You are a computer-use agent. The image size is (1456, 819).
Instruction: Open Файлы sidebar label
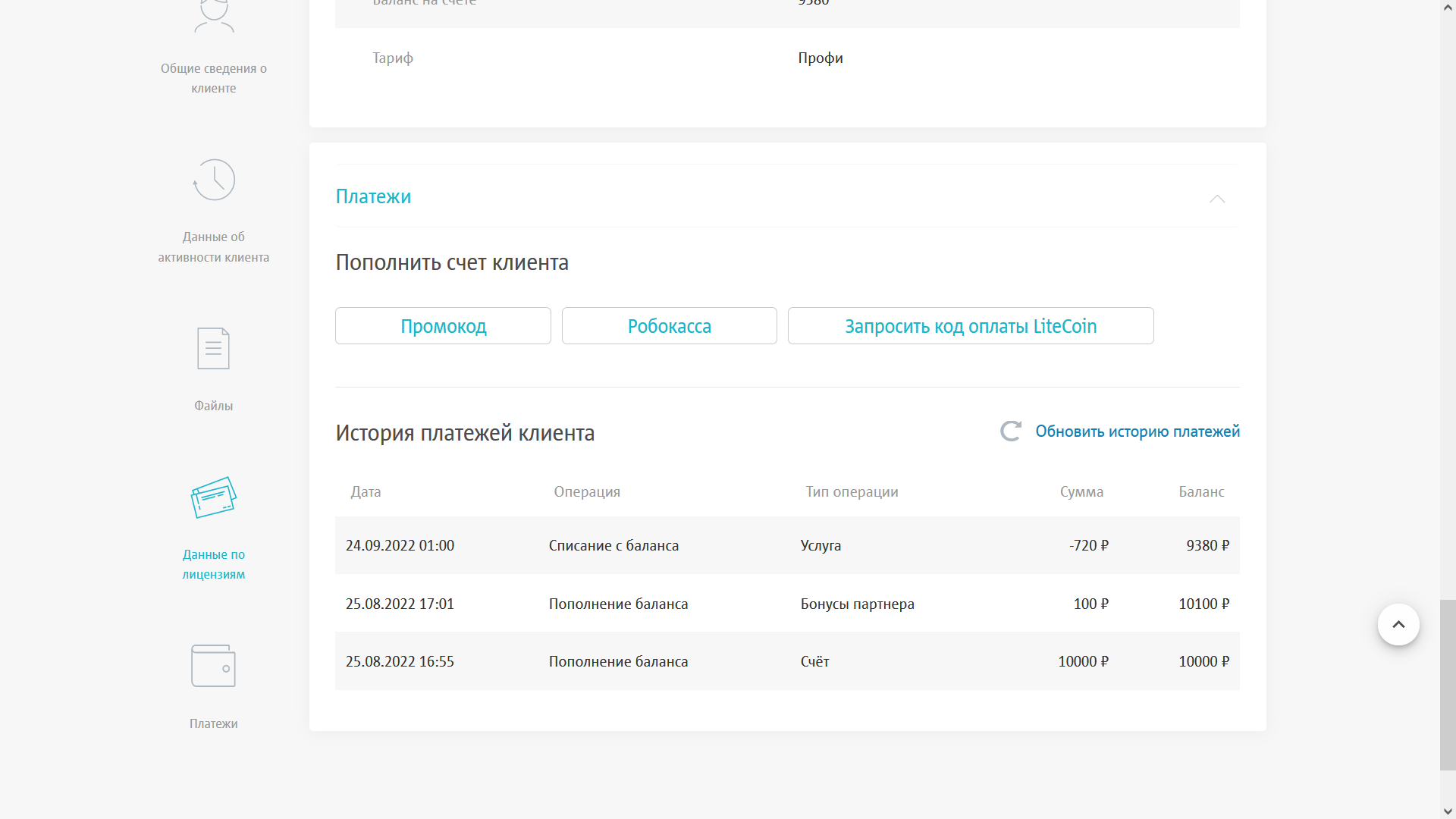[214, 406]
